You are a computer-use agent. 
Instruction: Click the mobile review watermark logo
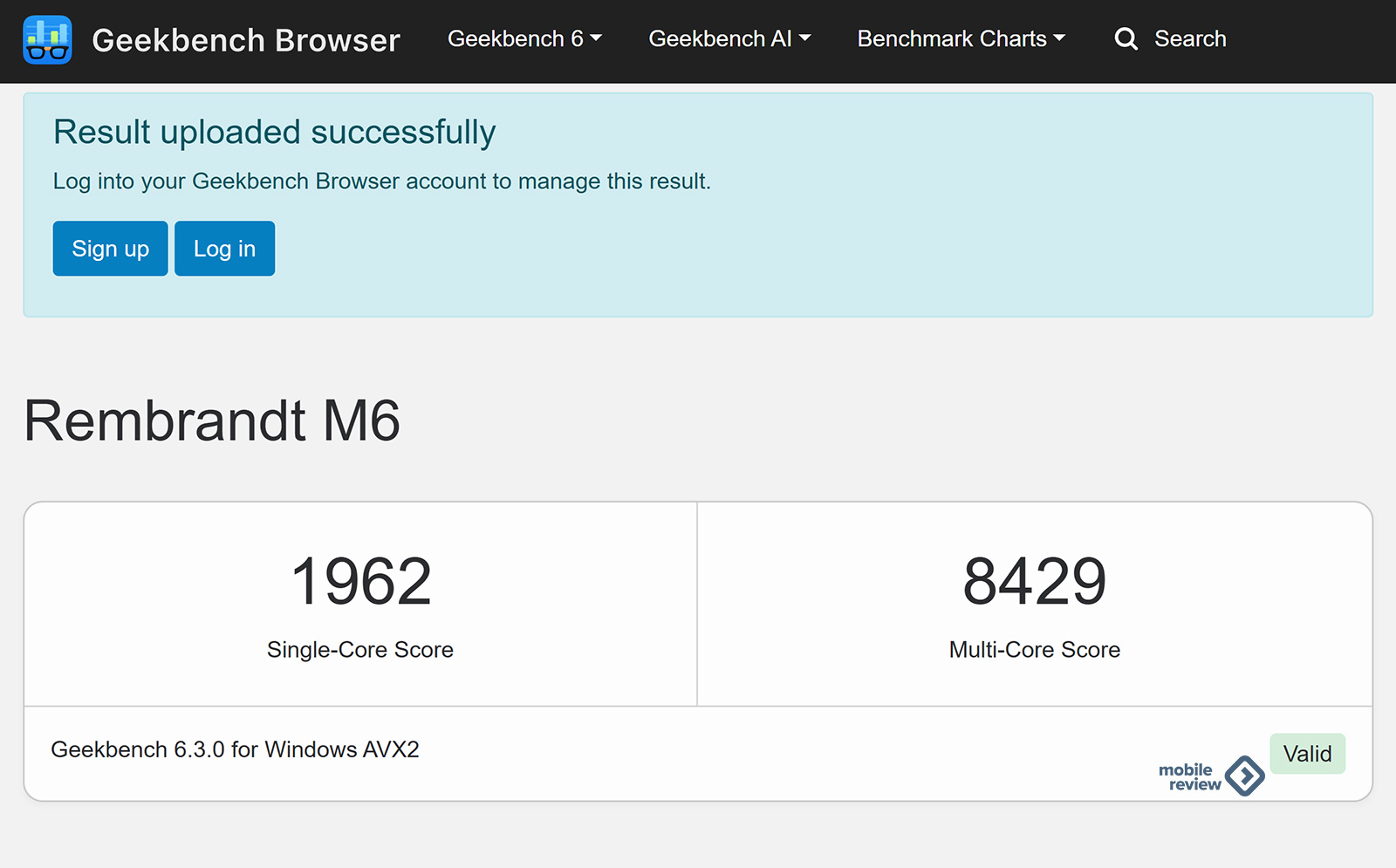click(x=1211, y=776)
